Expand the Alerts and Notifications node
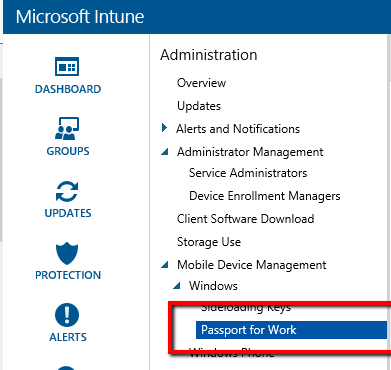 (164, 128)
